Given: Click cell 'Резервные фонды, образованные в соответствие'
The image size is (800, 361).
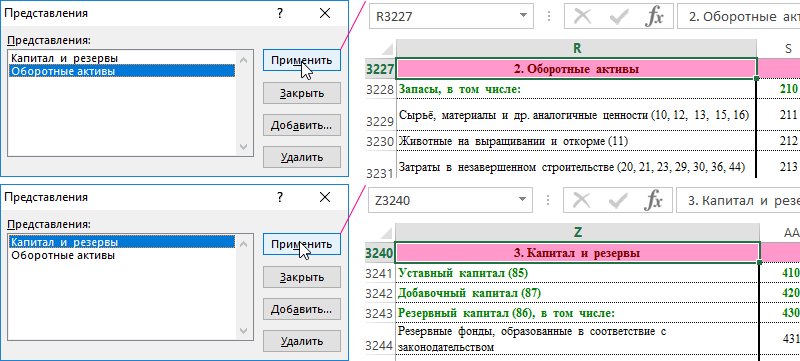Looking at the screenshot, I should tap(578, 339).
